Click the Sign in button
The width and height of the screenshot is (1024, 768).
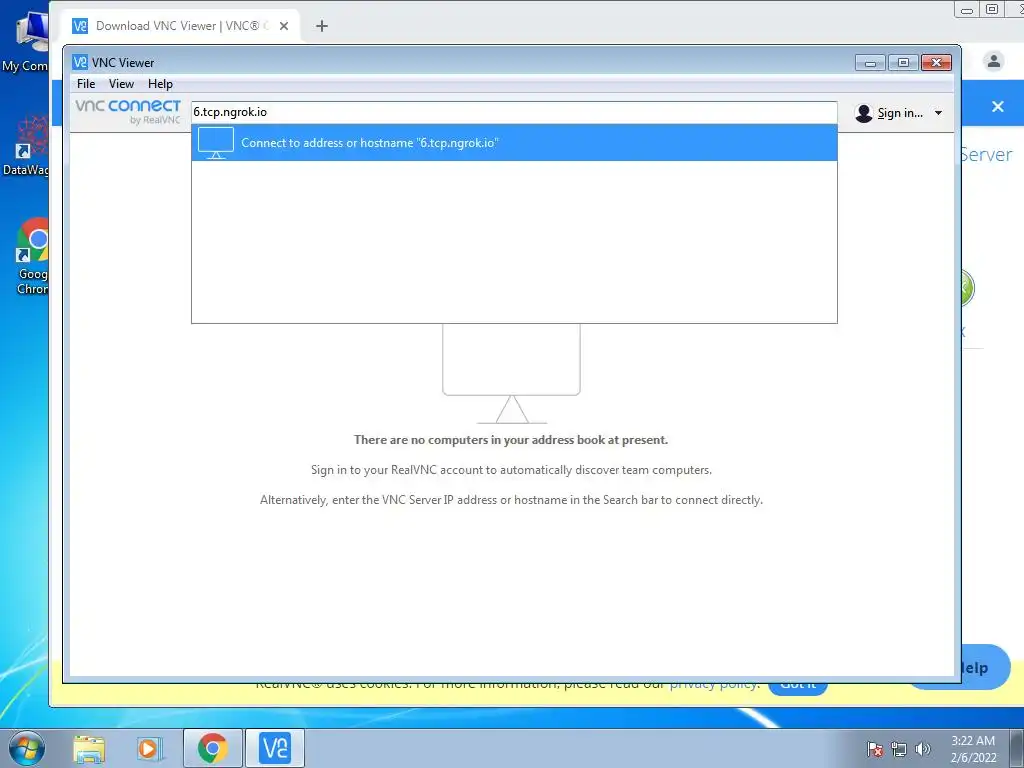pyautogui.click(x=900, y=113)
